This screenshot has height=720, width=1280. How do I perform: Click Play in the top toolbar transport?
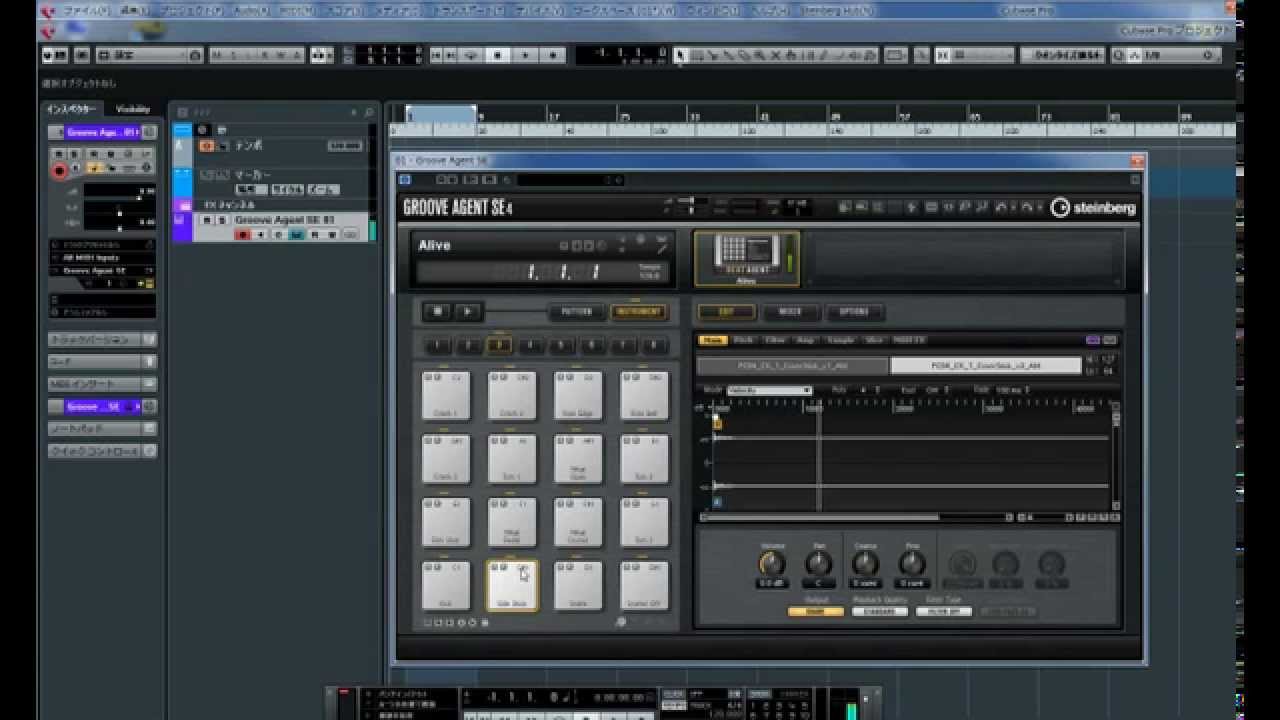pyautogui.click(x=525, y=55)
